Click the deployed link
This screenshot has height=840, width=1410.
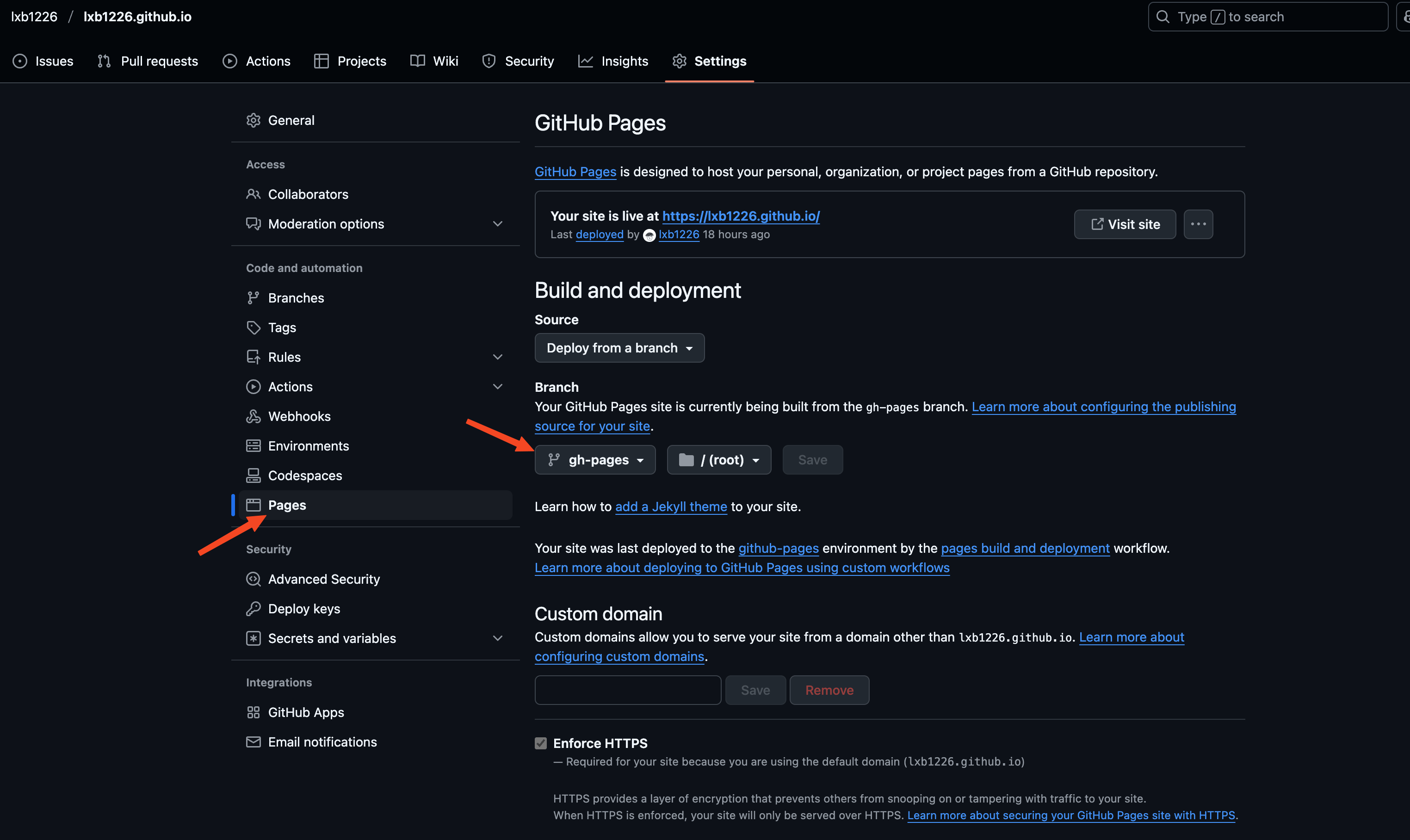(600, 235)
